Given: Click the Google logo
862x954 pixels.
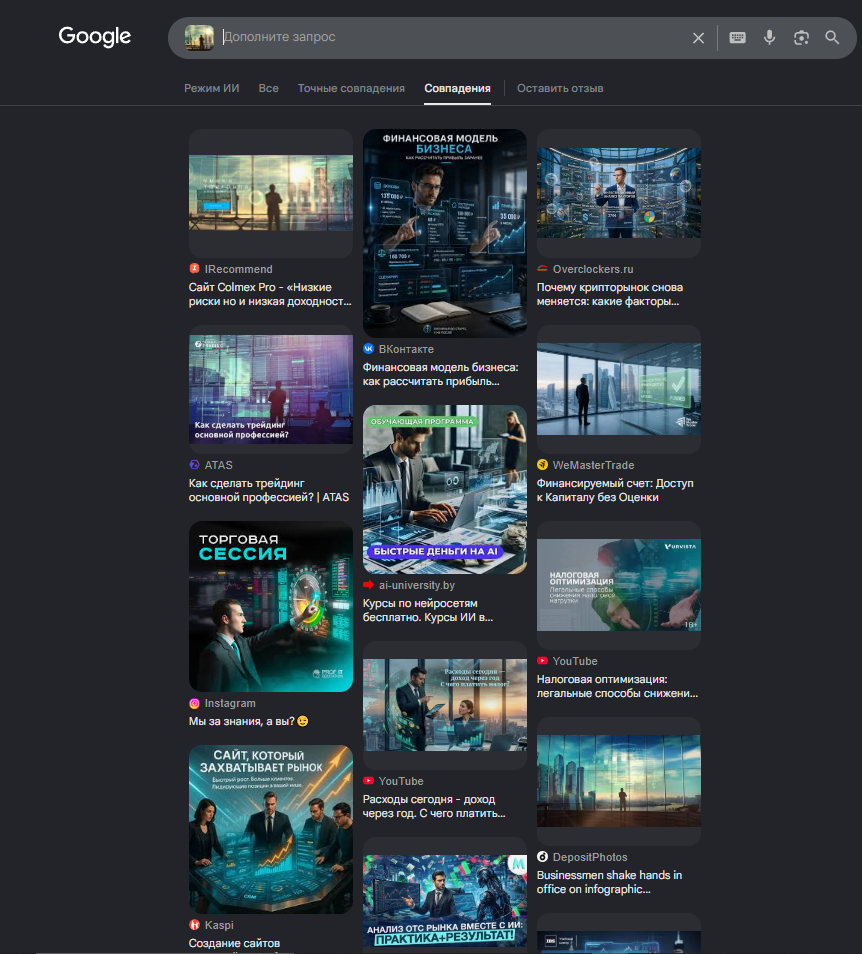Looking at the screenshot, I should [x=94, y=37].
